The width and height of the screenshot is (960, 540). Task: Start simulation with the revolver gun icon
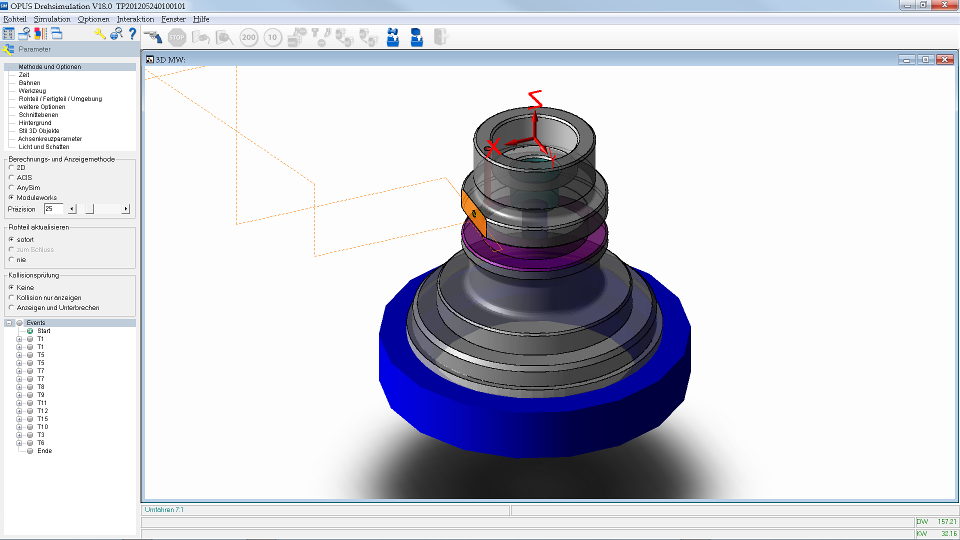click(x=152, y=37)
